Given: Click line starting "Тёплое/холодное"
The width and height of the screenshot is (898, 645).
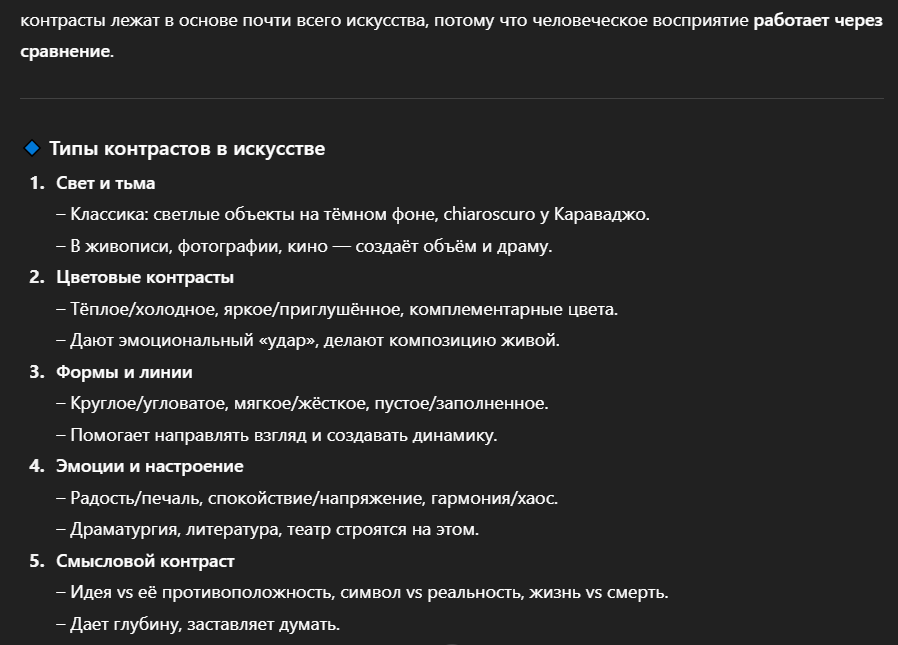Looking at the screenshot, I should (x=337, y=309).
